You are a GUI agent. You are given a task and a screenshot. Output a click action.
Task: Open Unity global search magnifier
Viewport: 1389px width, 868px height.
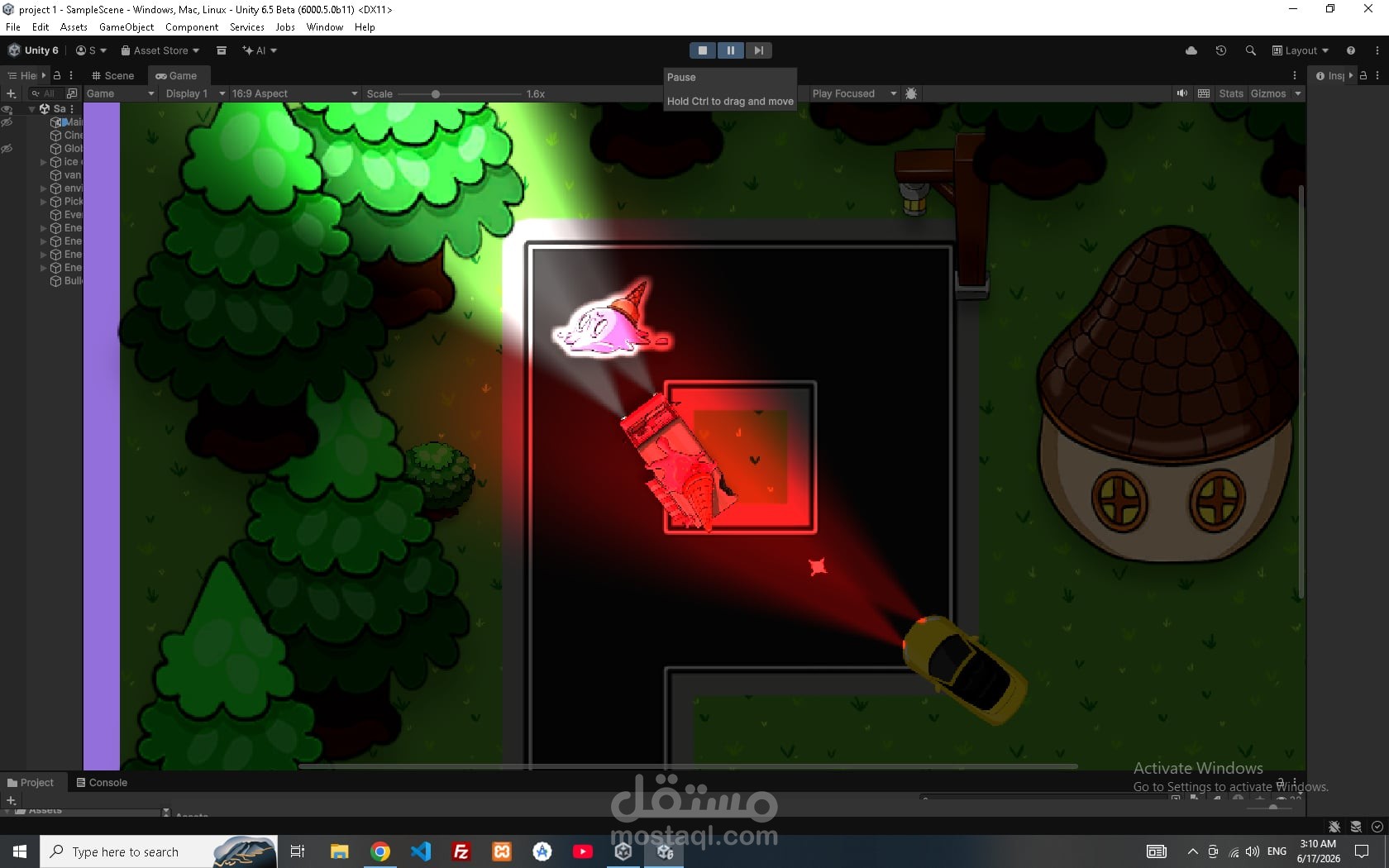1251,50
